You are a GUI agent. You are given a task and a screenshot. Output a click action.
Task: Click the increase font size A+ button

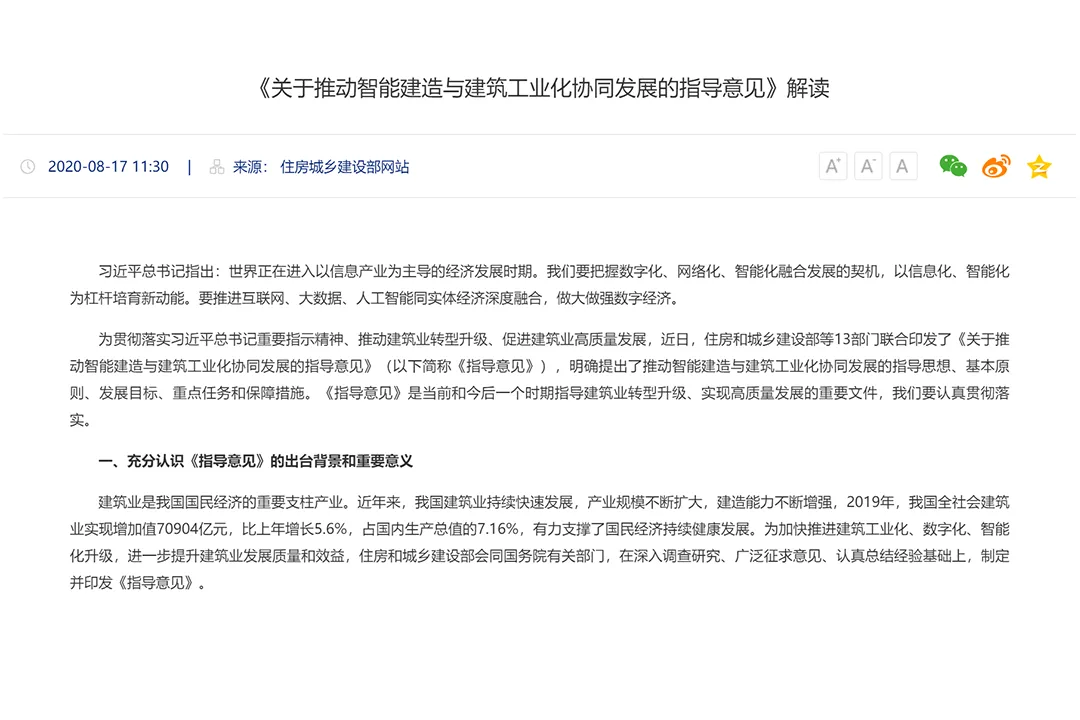tap(832, 166)
